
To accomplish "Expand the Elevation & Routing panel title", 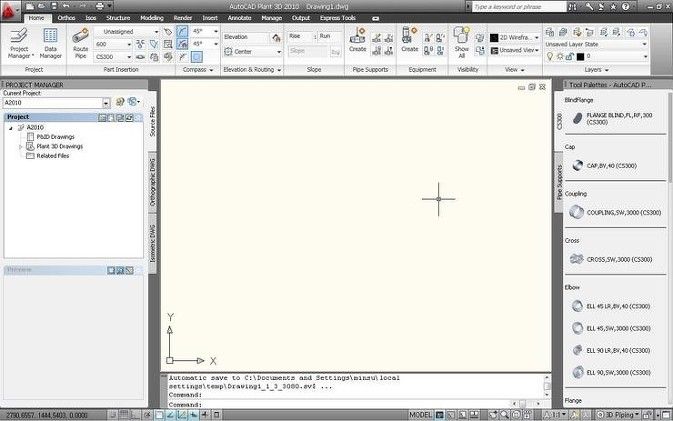I will point(252,70).
